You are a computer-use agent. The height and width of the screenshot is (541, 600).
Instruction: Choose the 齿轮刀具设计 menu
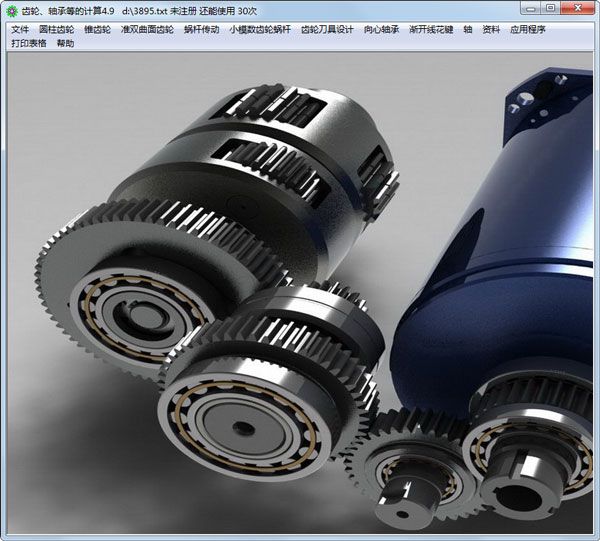pyautogui.click(x=327, y=30)
